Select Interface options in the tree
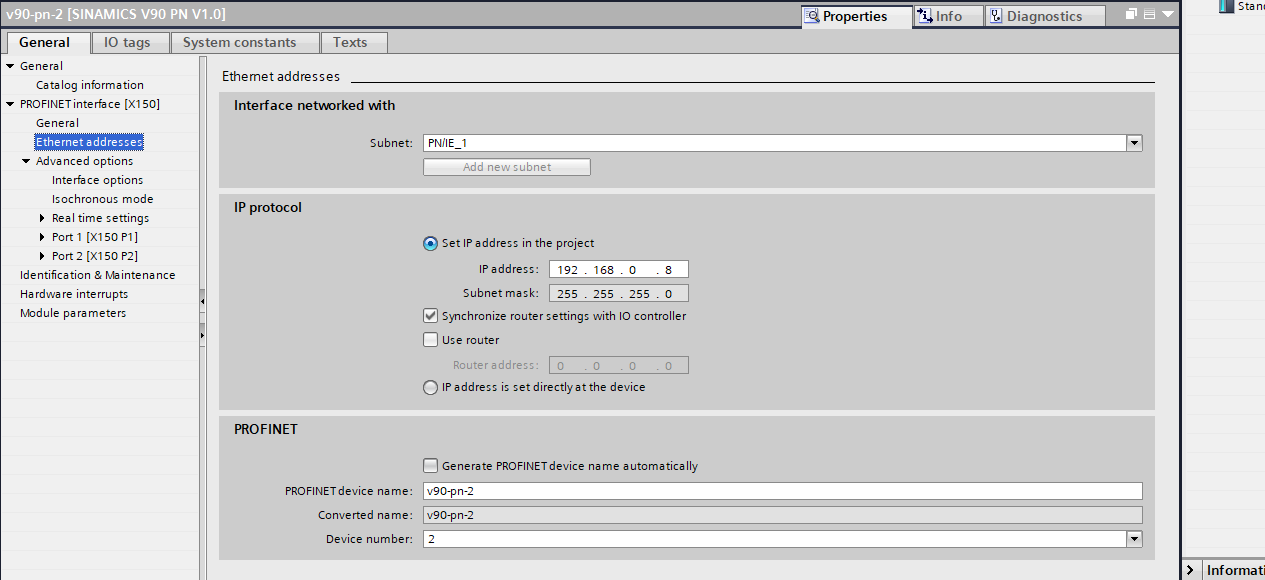Viewport: 1265px width, 580px height. tap(97, 180)
